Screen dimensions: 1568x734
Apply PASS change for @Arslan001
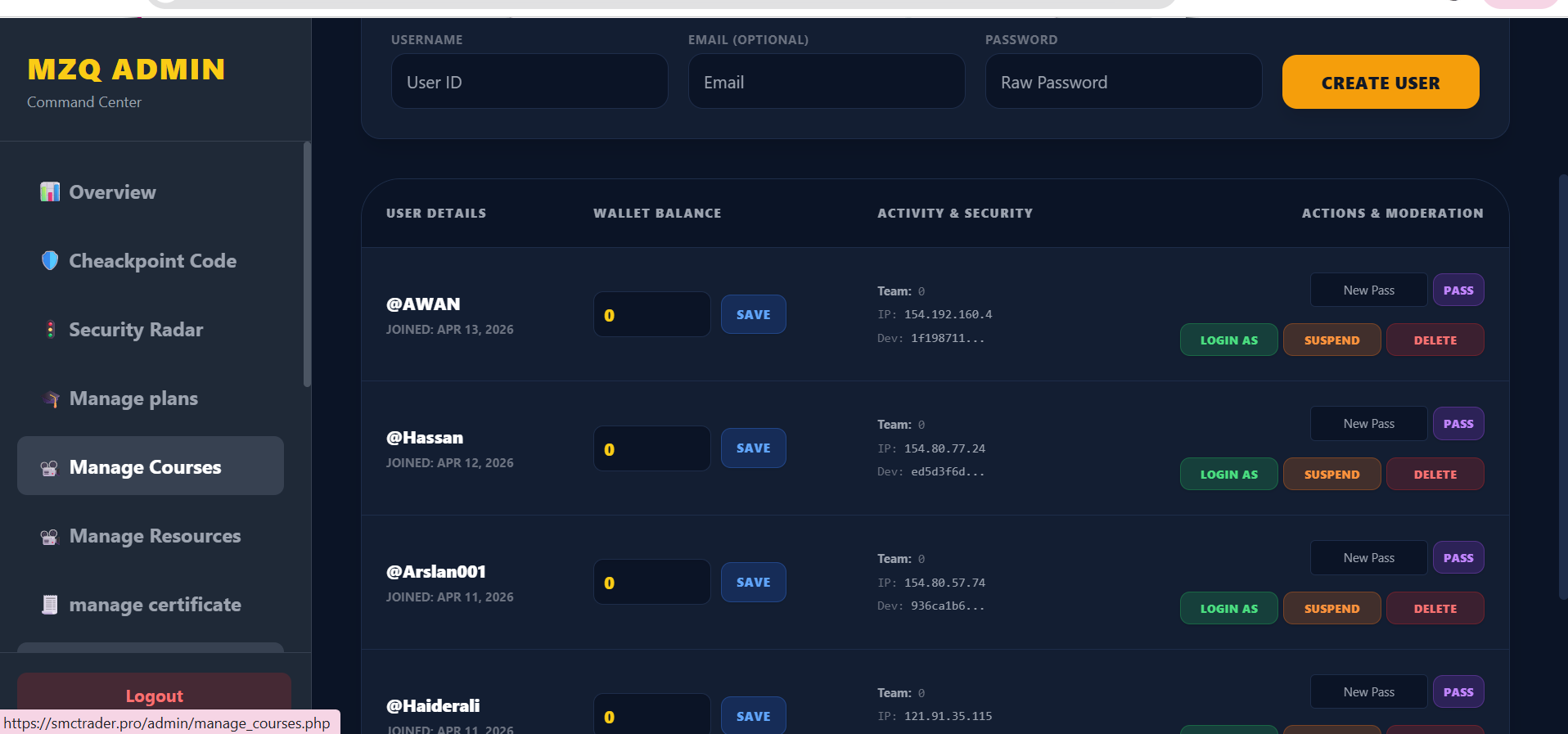[x=1458, y=558]
